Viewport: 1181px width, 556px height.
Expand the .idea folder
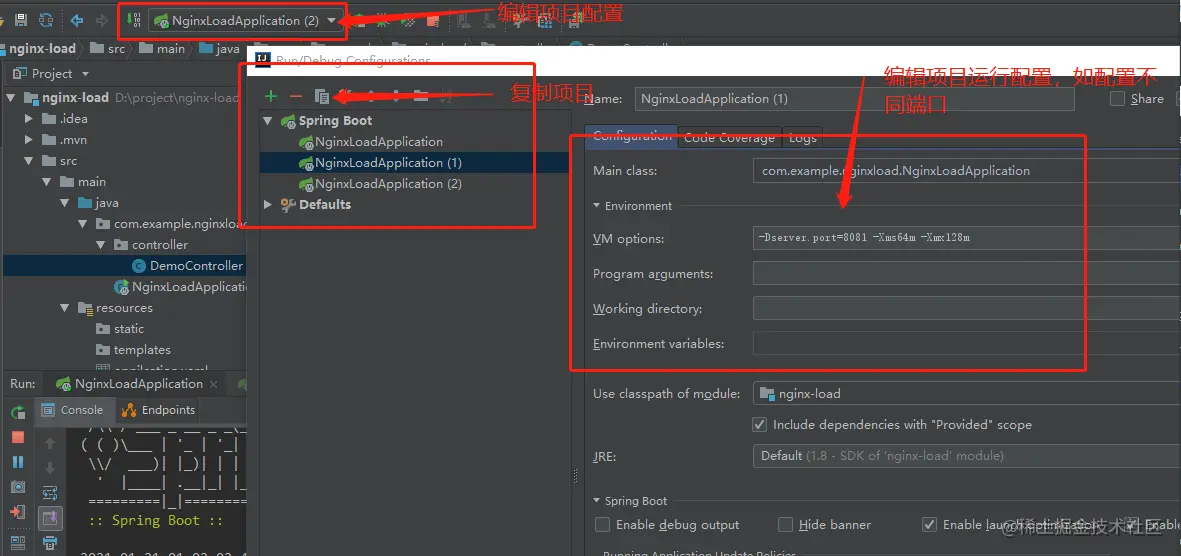[x=29, y=119]
